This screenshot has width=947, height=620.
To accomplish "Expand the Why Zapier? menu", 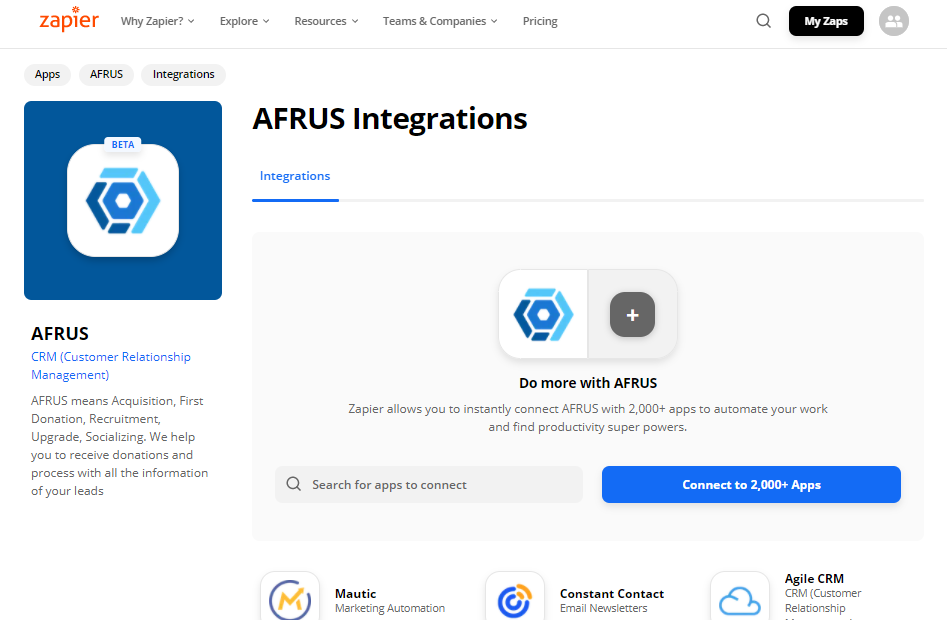I will pyautogui.click(x=158, y=21).
